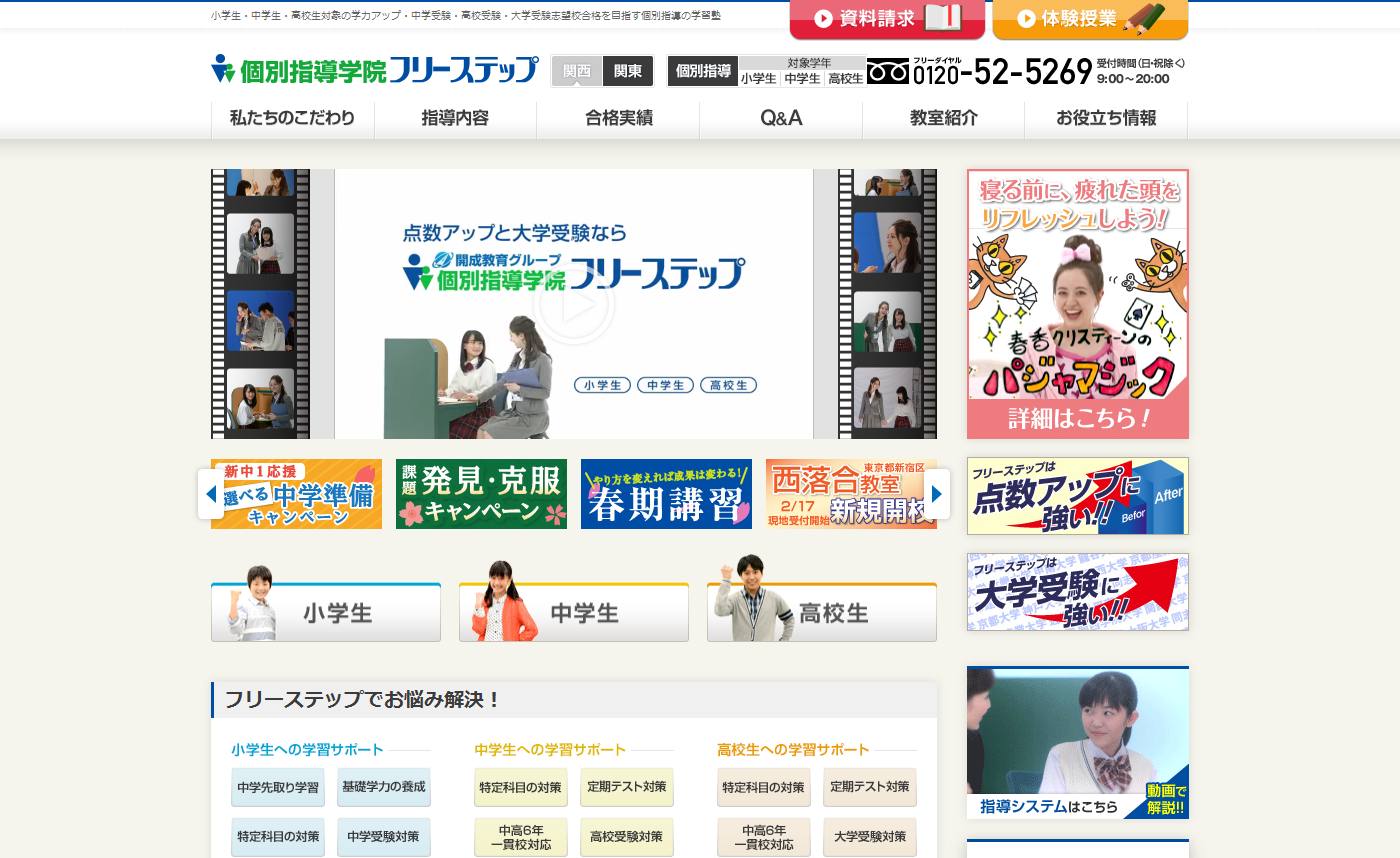1400x858 pixels.
Task: Click 中学生 中高6年一貫校対応 button
Action: (521, 837)
